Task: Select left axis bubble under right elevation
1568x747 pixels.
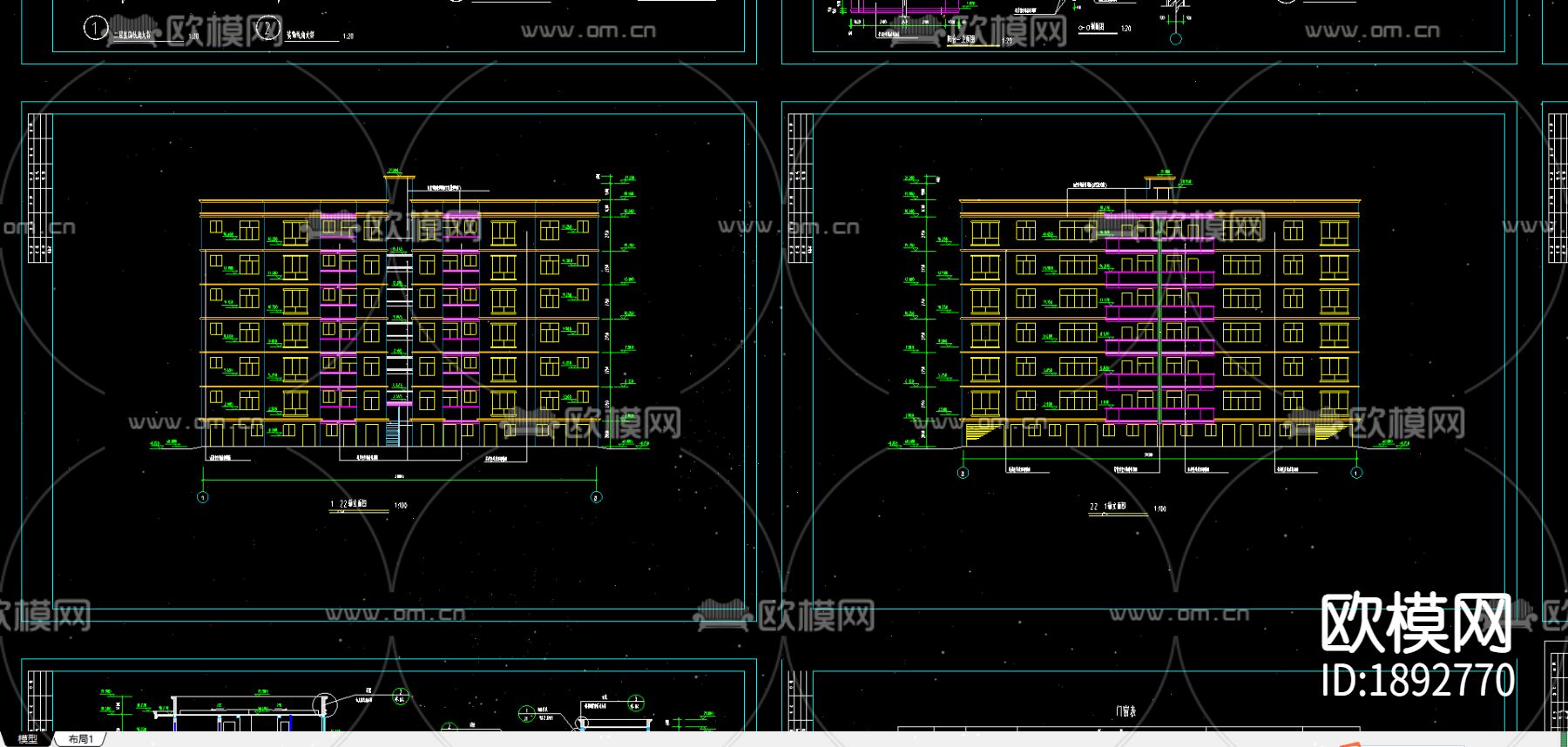Action: [x=963, y=473]
